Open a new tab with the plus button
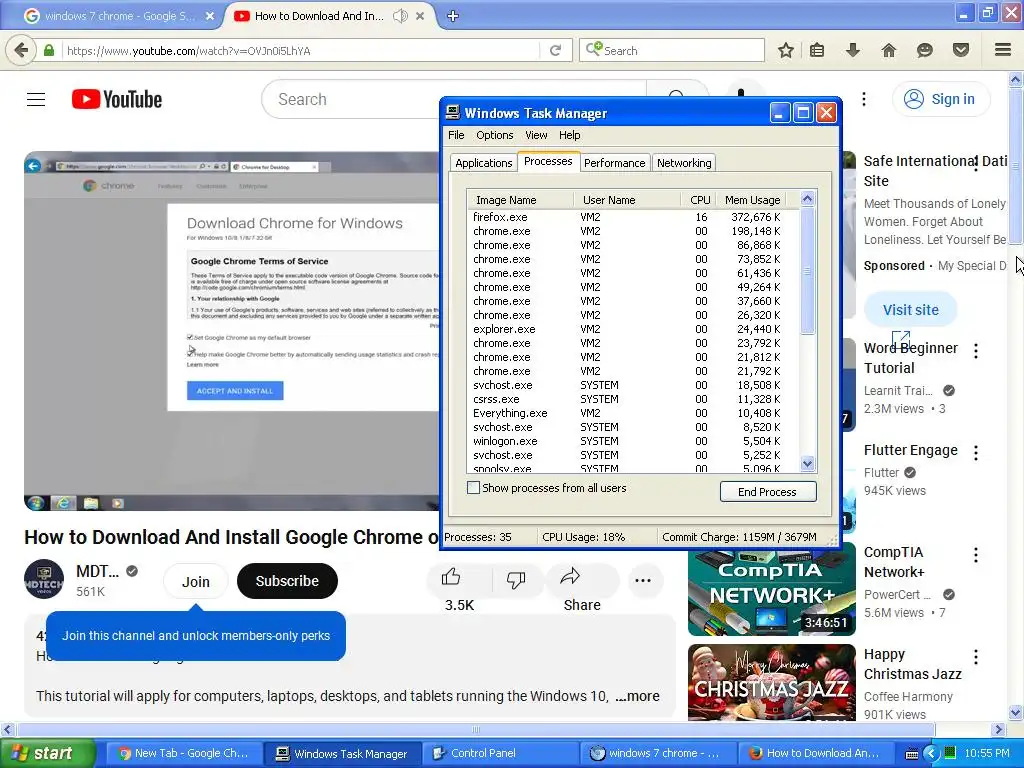Viewport: 1024px width, 768px height. point(453,16)
